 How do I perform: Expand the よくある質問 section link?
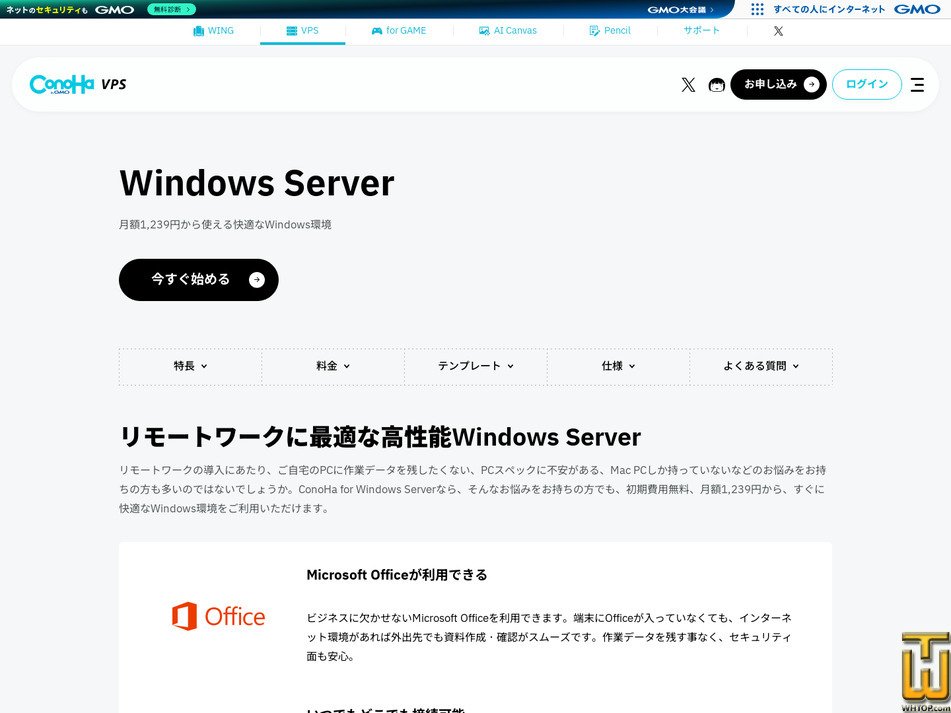click(761, 366)
